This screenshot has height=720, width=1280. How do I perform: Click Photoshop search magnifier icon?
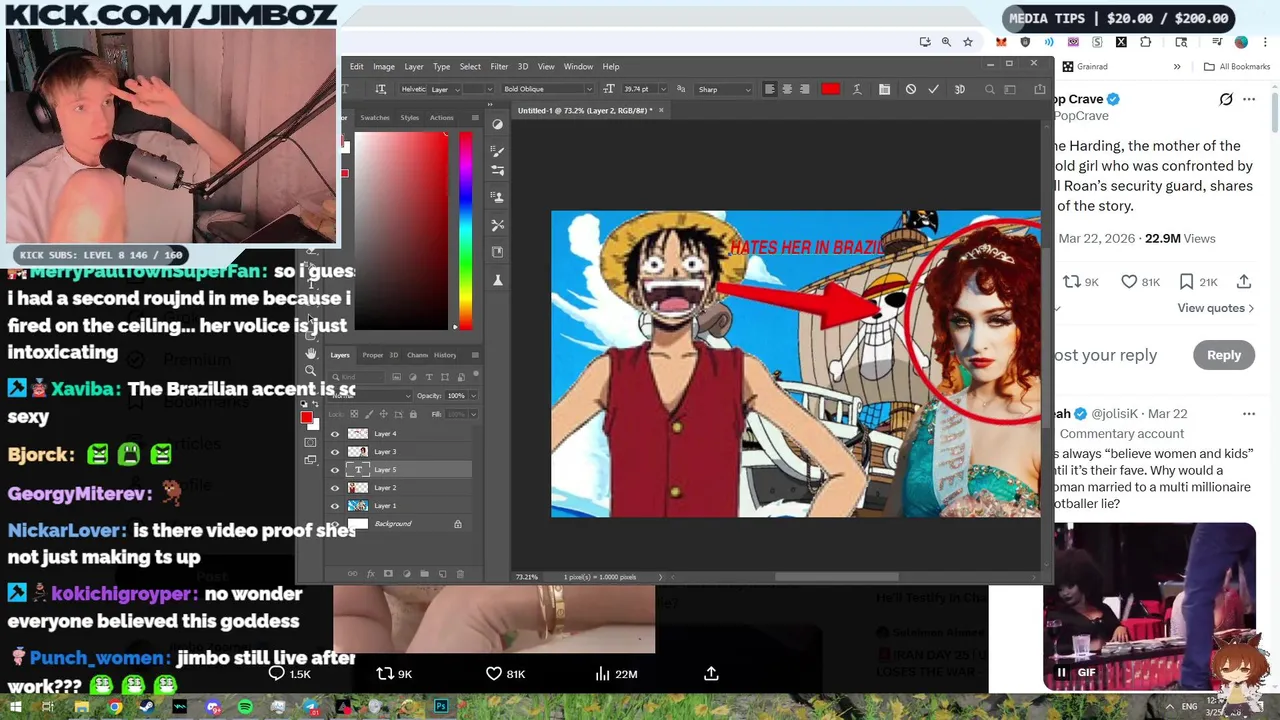pyautogui.click(x=990, y=89)
